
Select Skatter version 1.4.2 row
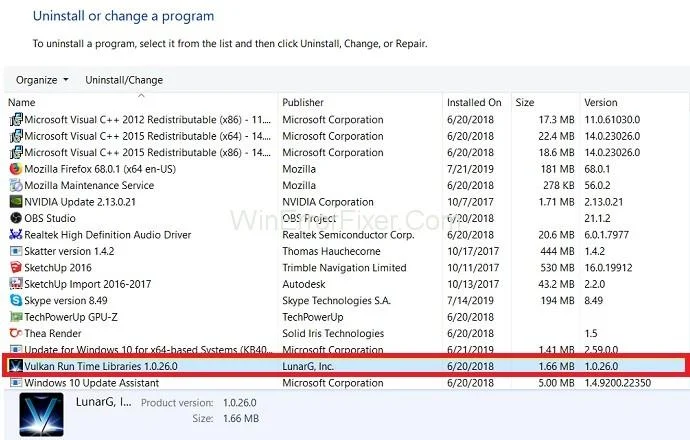coord(68,251)
